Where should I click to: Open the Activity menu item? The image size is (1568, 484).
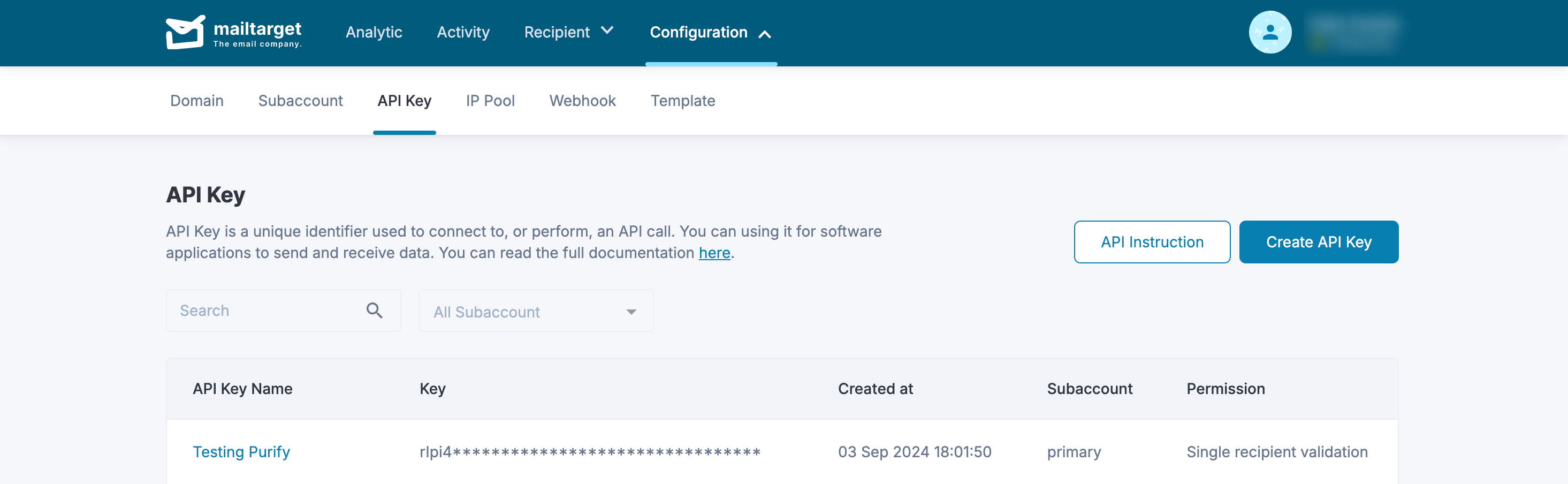[462, 32]
